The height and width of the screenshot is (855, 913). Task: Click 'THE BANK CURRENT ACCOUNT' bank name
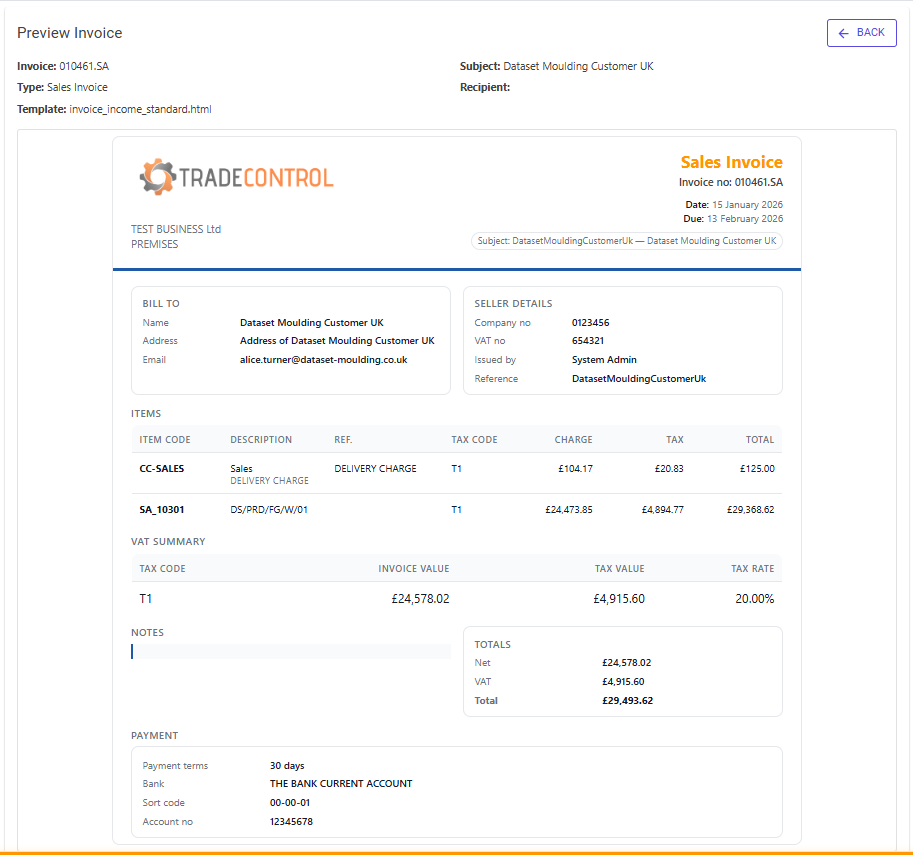coord(341,784)
